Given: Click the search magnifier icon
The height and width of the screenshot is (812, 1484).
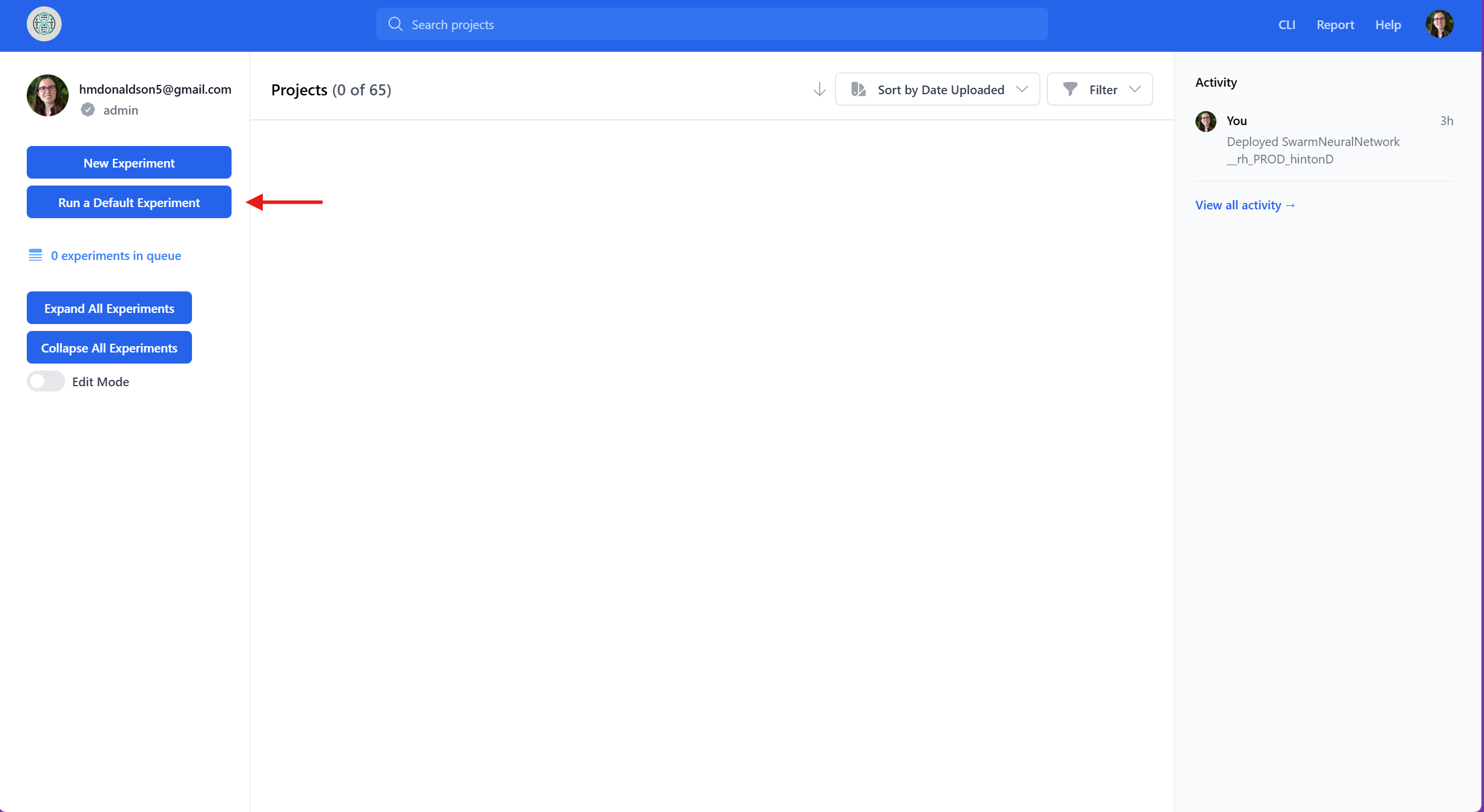Looking at the screenshot, I should click(396, 24).
